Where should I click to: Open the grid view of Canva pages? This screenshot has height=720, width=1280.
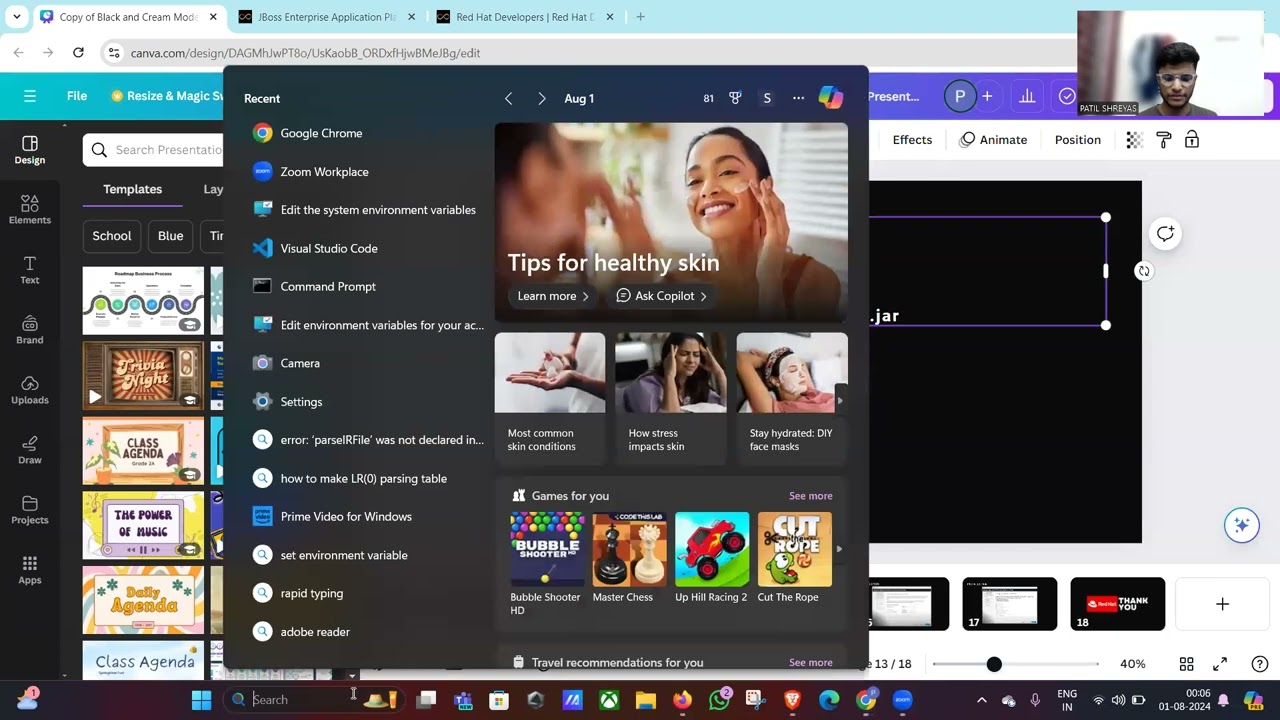coord(1186,664)
